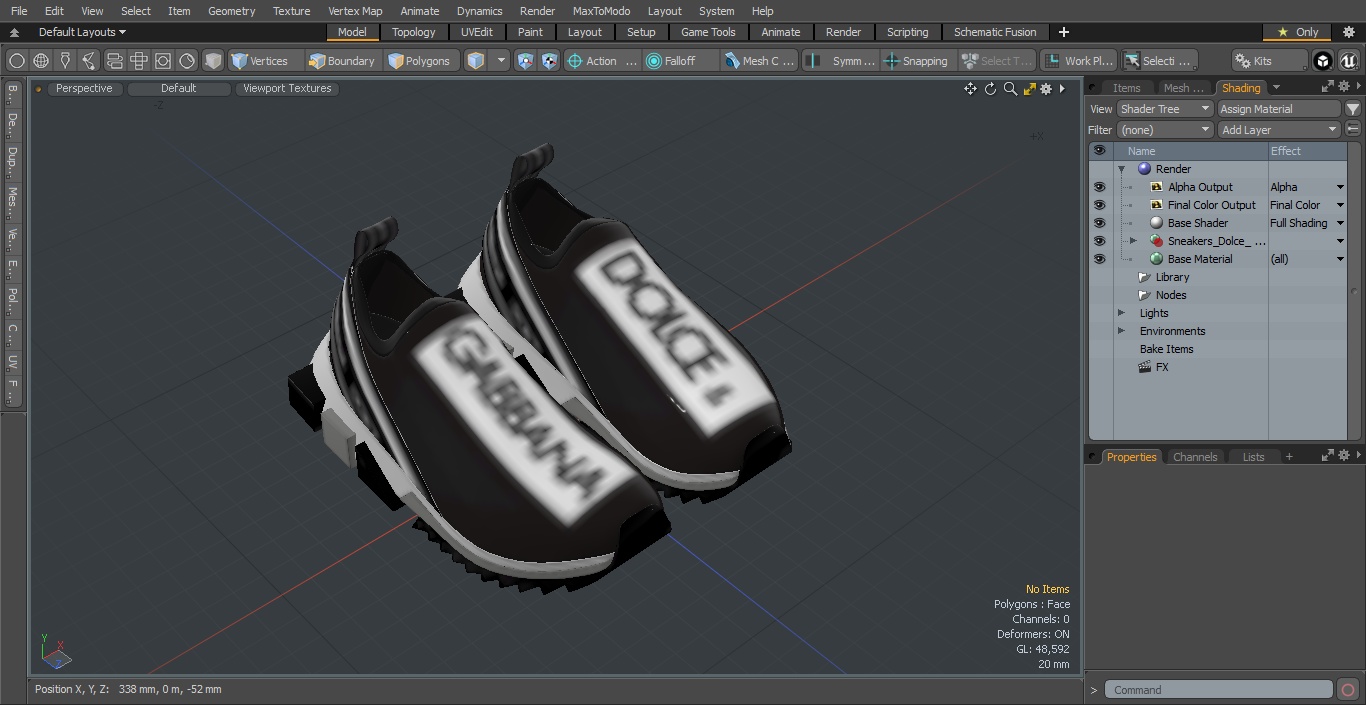Click the red record circle beside Command
The image size is (1366, 705).
1347,690
